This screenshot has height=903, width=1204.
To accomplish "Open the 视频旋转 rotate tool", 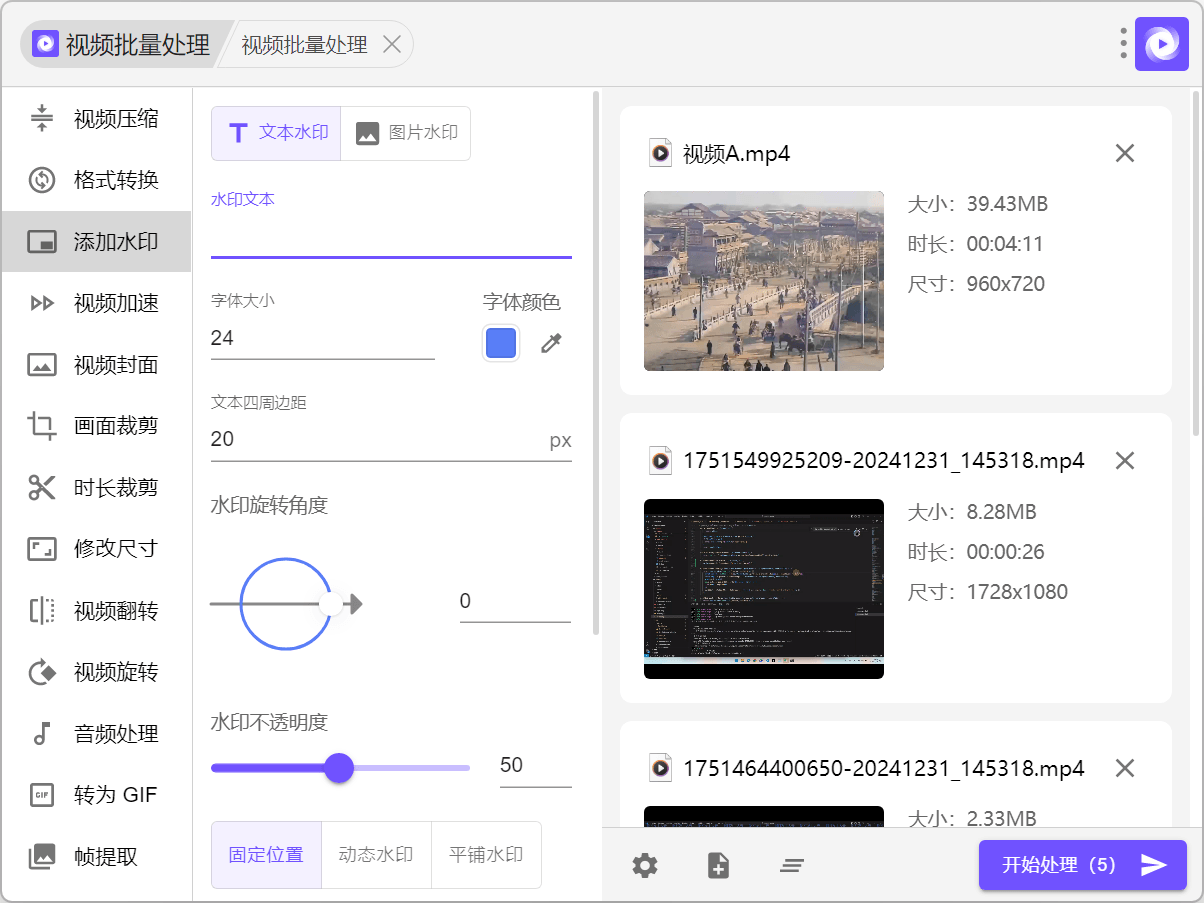I will [96, 672].
